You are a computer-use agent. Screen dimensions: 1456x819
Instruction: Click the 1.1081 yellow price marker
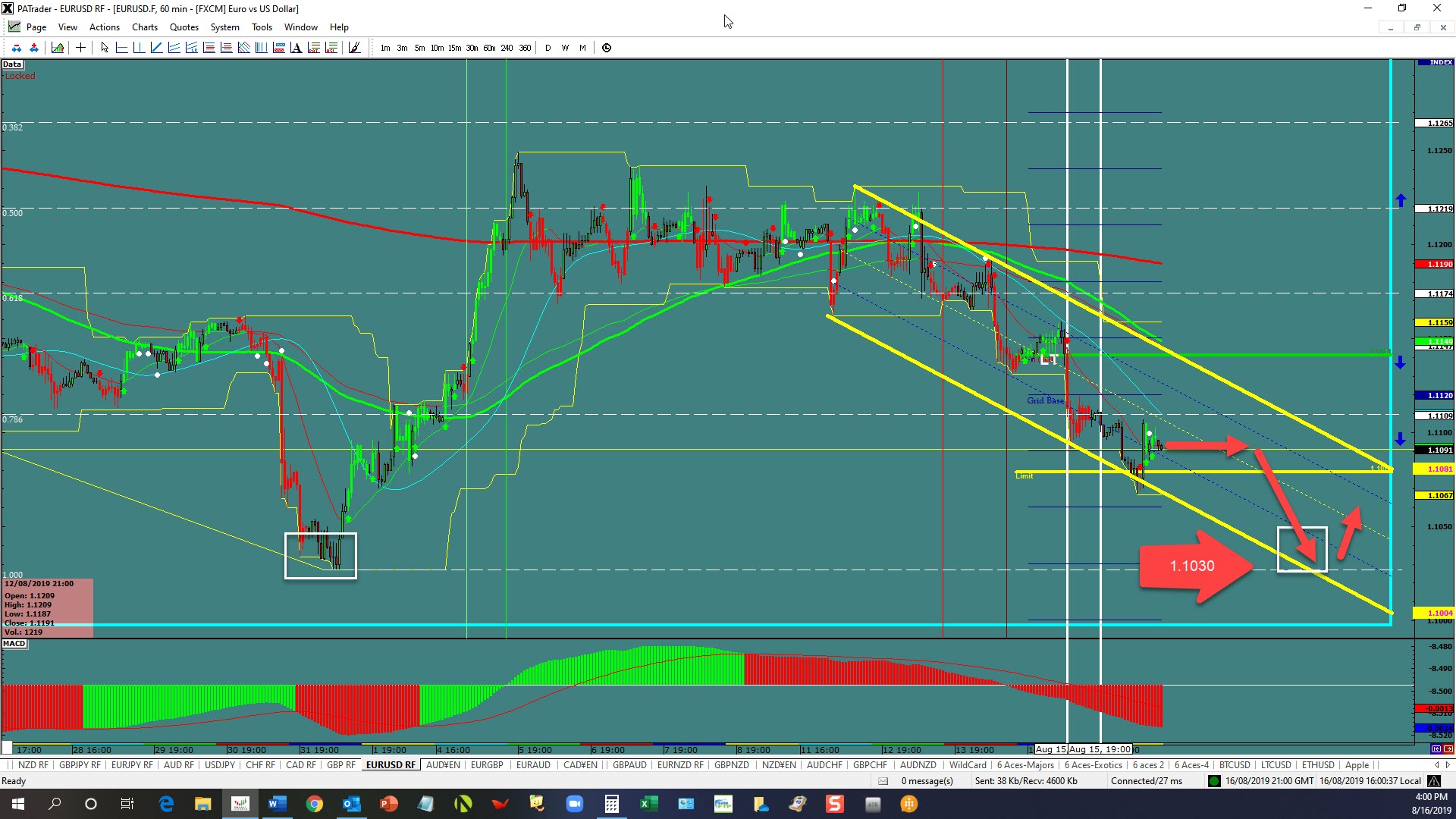(1435, 469)
